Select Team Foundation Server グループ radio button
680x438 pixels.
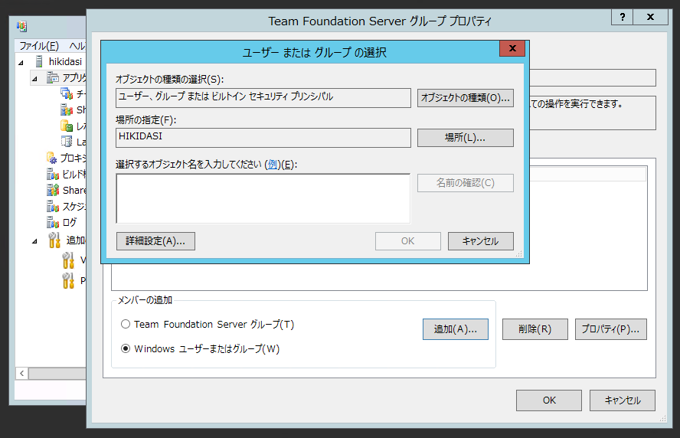125,324
